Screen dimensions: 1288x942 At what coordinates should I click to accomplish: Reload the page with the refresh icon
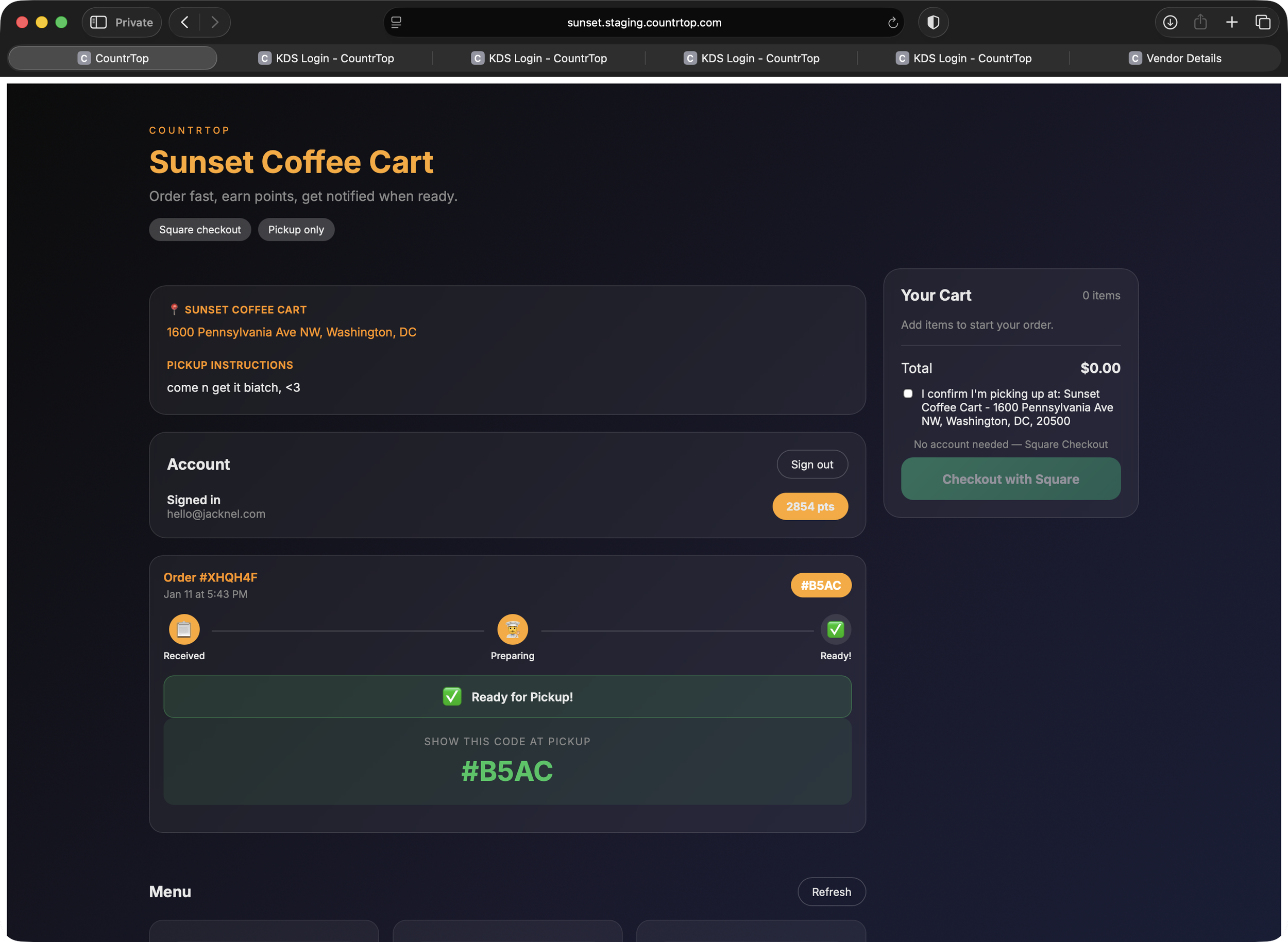tap(893, 23)
